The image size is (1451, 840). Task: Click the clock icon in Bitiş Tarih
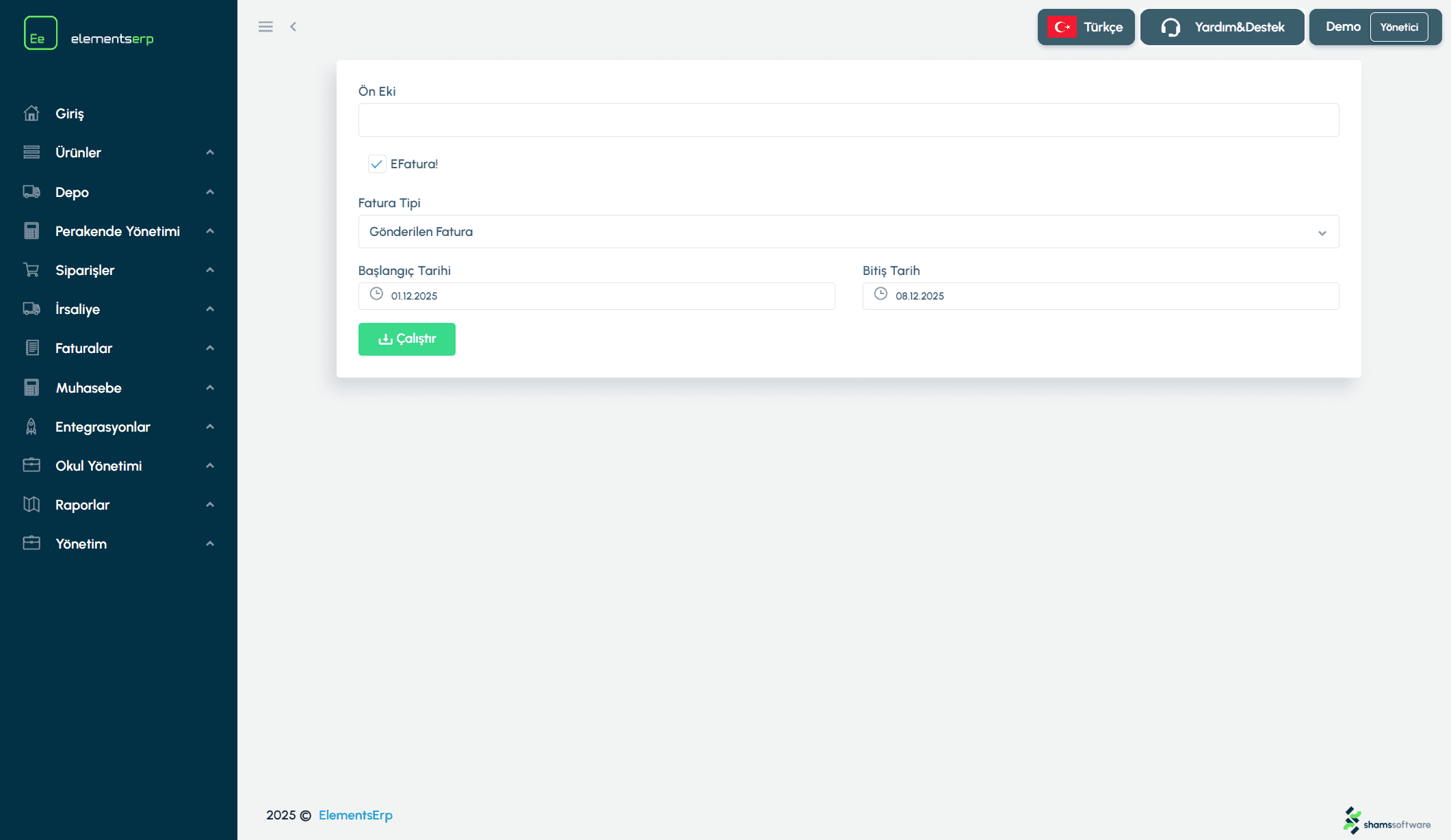pos(880,294)
